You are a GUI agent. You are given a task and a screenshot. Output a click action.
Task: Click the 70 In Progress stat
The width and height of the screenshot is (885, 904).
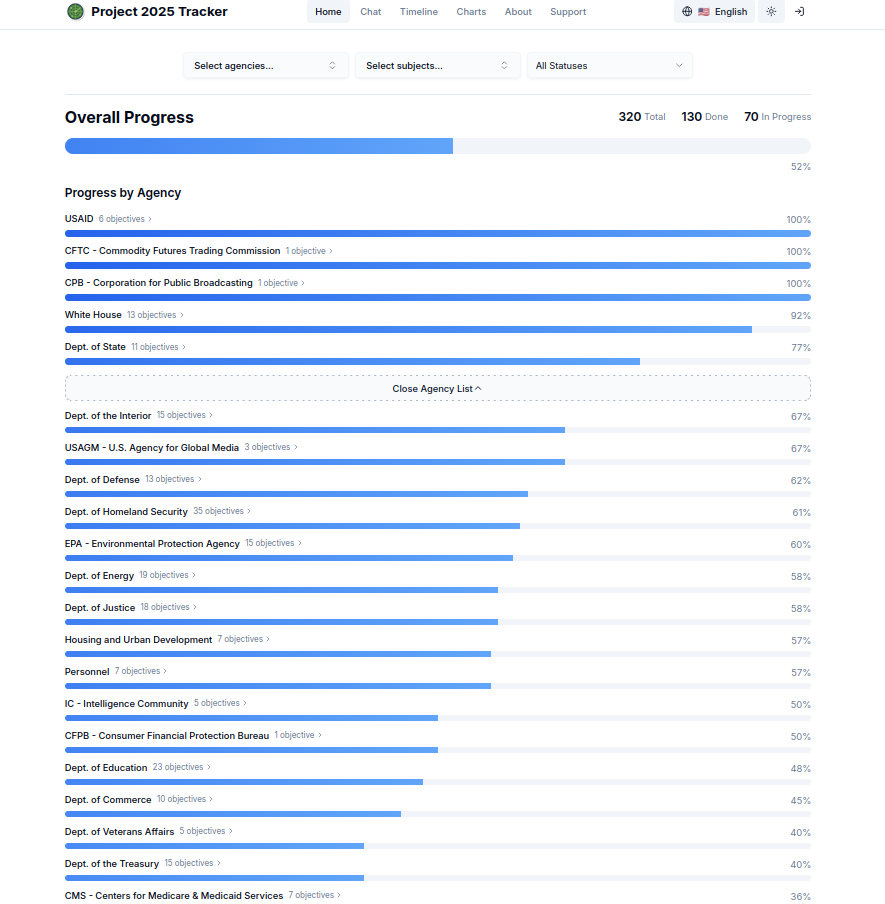coord(777,117)
